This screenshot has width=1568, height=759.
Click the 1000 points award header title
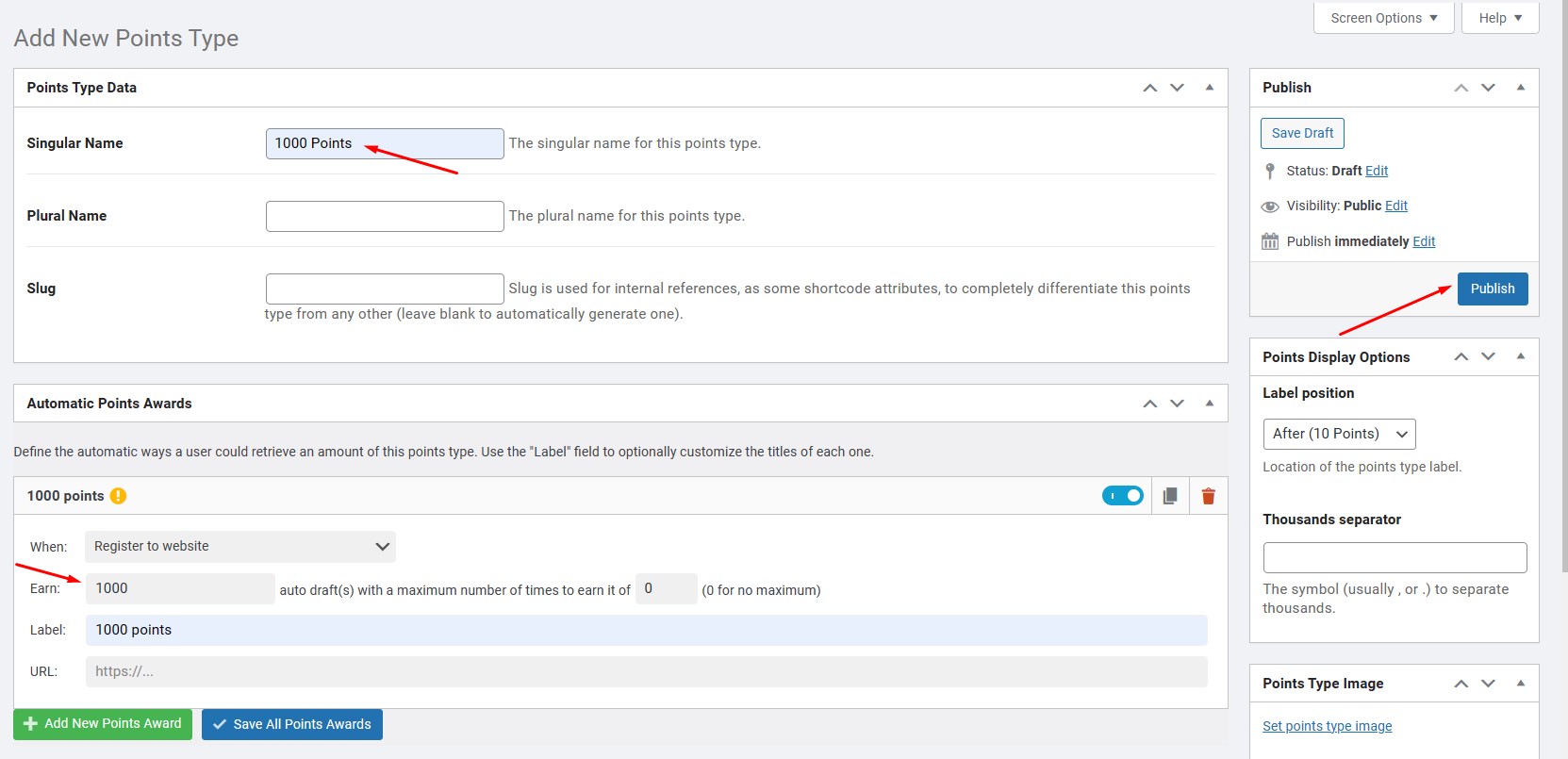tap(65, 496)
